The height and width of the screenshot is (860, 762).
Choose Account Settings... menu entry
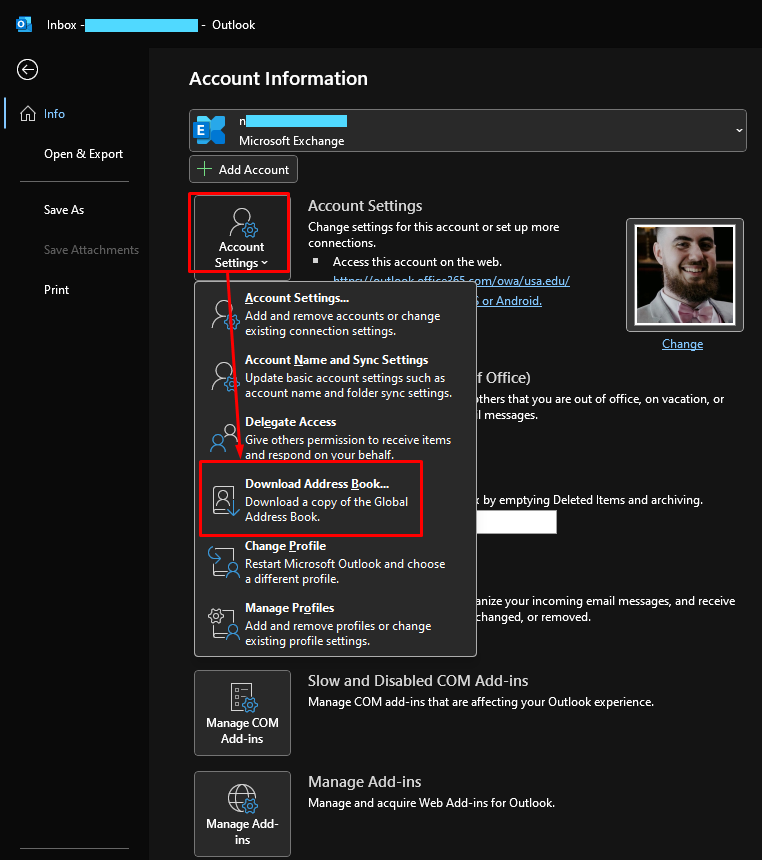click(335, 314)
